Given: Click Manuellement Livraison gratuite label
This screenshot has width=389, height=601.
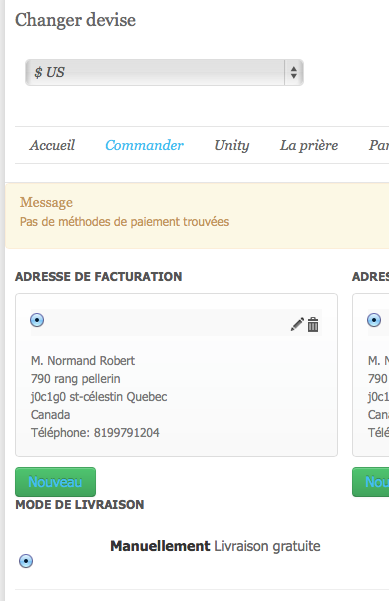Looking at the screenshot, I should coord(215,546).
